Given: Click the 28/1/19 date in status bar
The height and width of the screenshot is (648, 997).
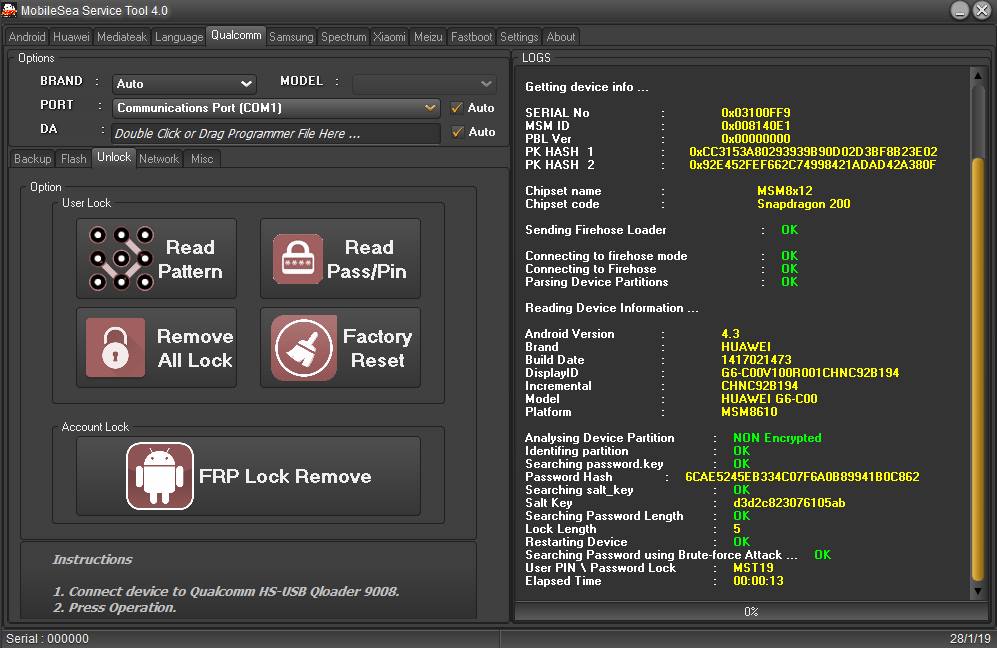Looking at the screenshot, I should pyautogui.click(x=970, y=638).
